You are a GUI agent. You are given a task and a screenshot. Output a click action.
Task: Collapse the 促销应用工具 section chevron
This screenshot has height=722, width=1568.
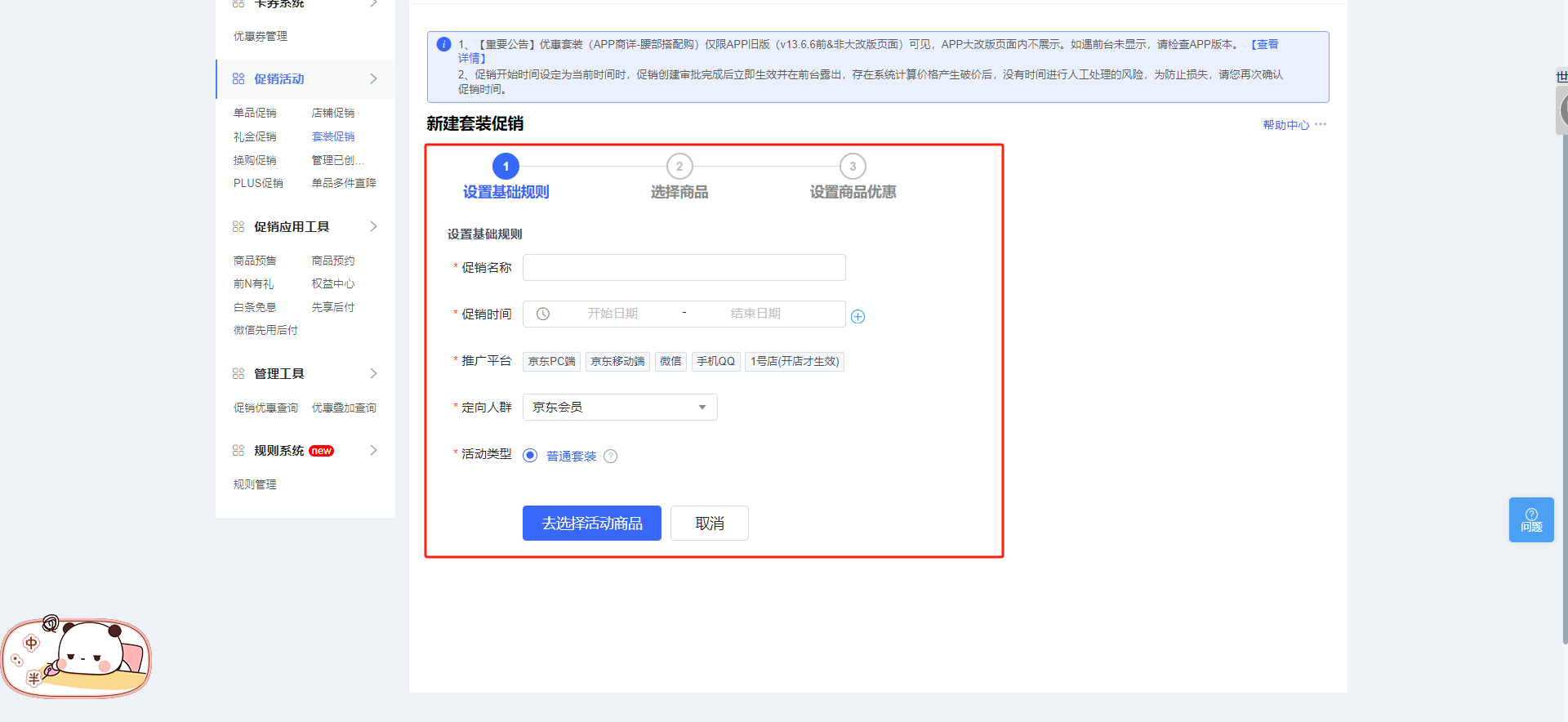373,226
